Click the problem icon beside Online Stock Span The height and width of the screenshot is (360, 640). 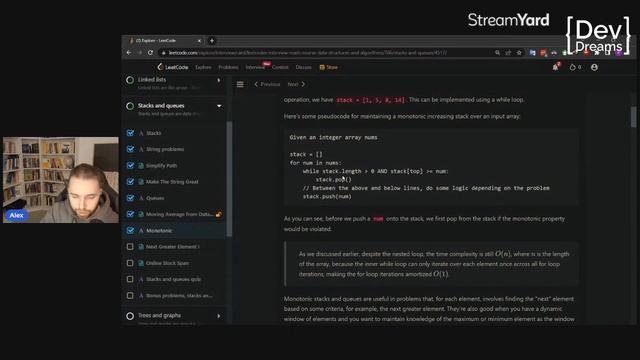click(x=141, y=263)
